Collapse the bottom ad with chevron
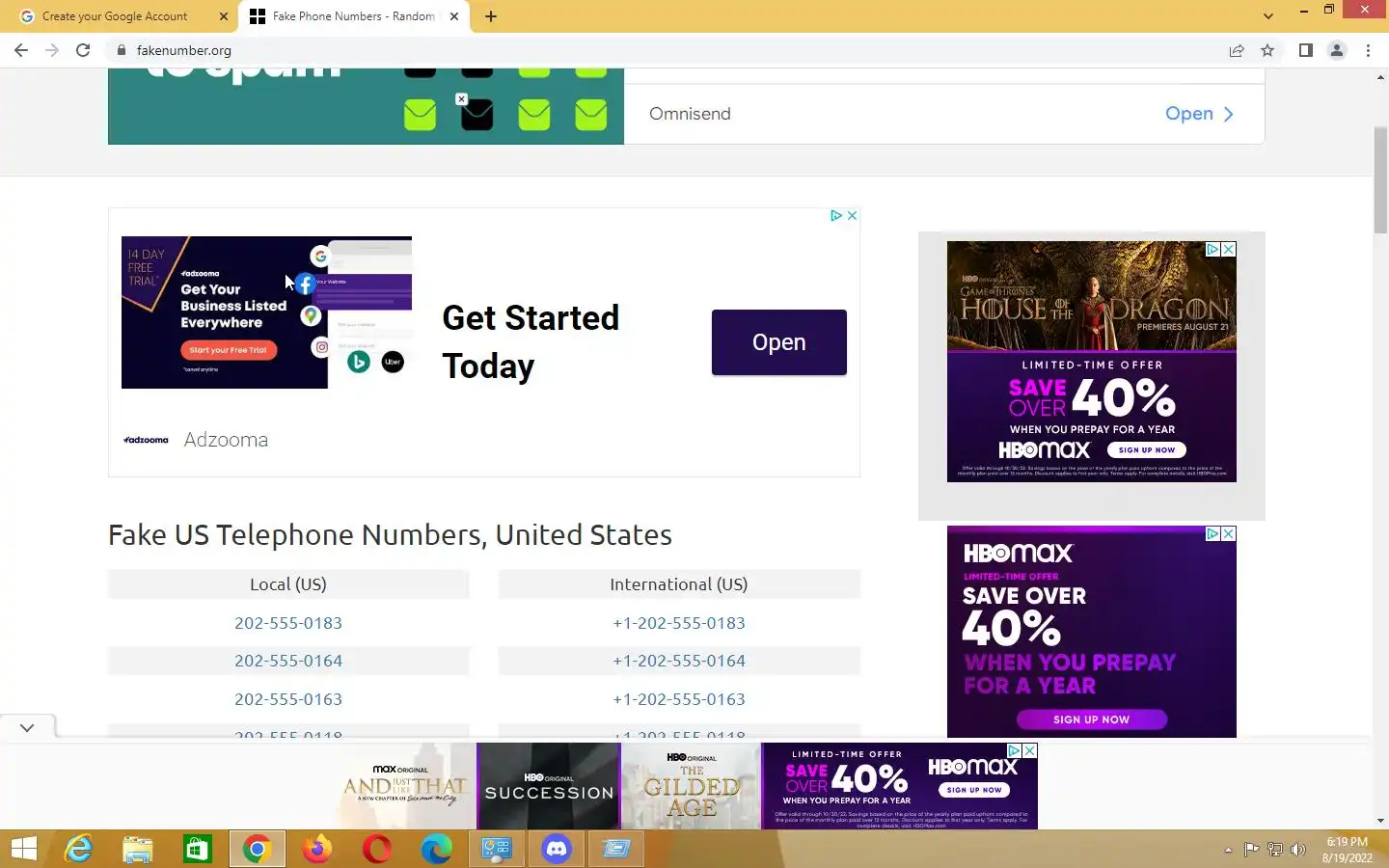The image size is (1389, 868). [27, 727]
